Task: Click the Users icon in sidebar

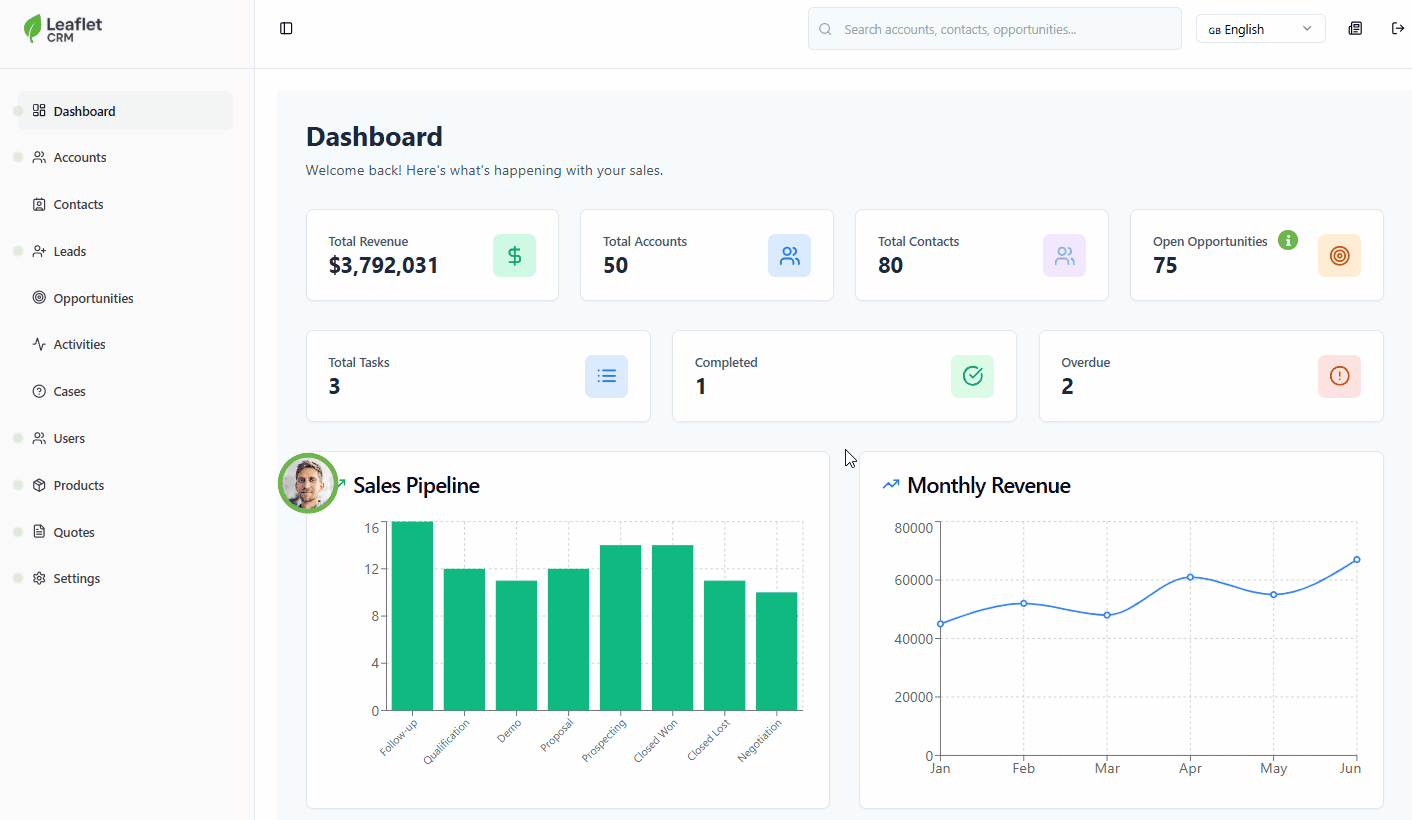Action: (39, 438)
